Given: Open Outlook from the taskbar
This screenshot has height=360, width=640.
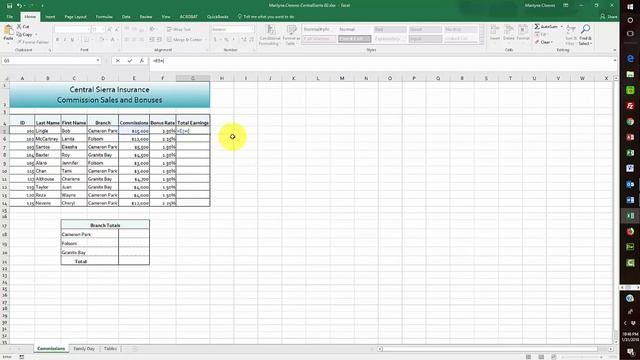Looking at the screenshot, I should [x=630, y=184].
